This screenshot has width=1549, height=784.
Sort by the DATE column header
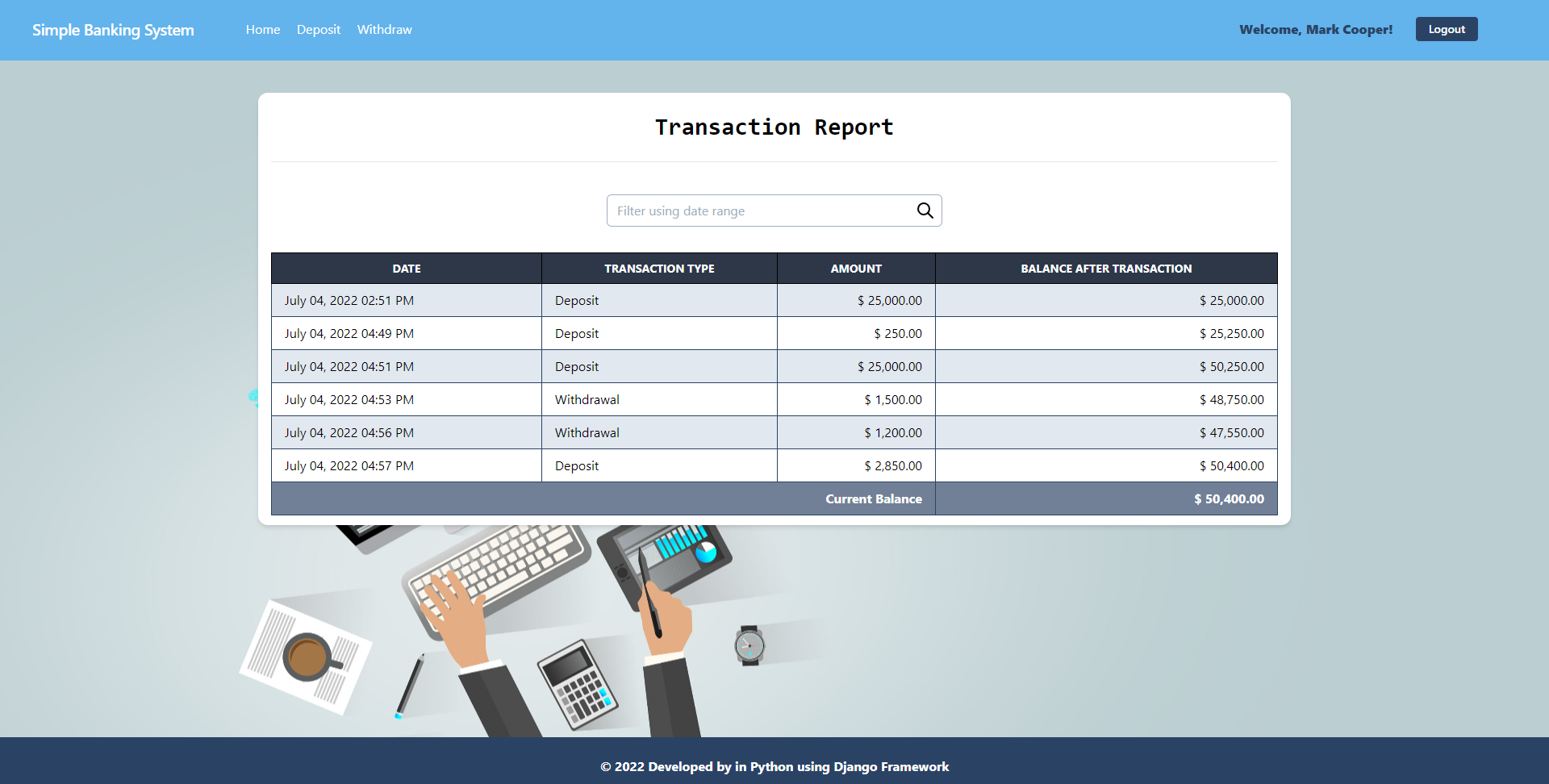click(x=406, y=268)
